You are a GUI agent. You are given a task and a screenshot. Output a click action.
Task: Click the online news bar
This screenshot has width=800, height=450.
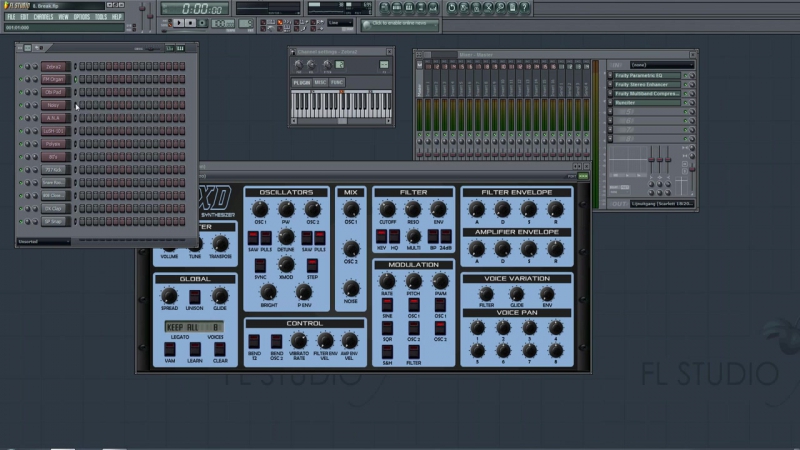[400, 24]
